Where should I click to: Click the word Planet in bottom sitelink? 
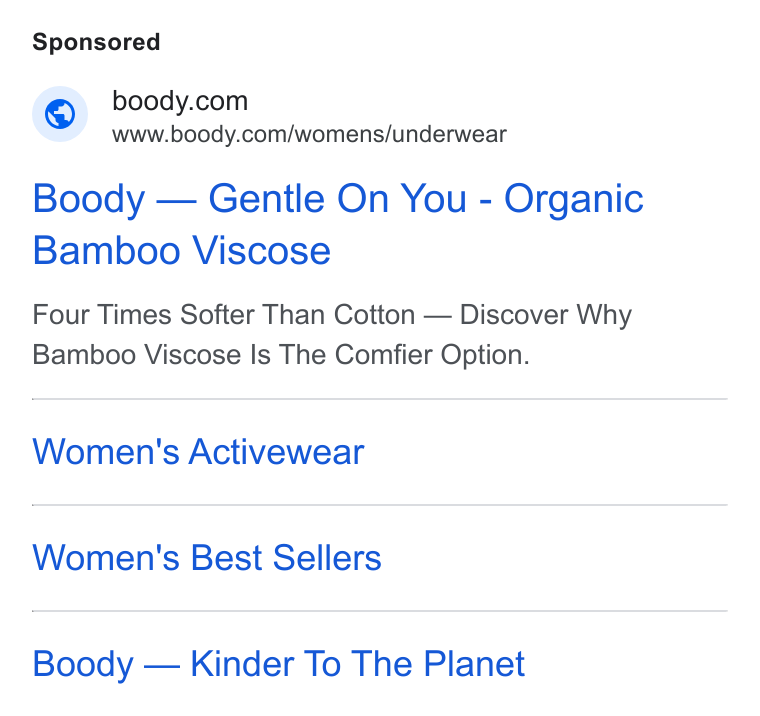(x=474, y=664)
